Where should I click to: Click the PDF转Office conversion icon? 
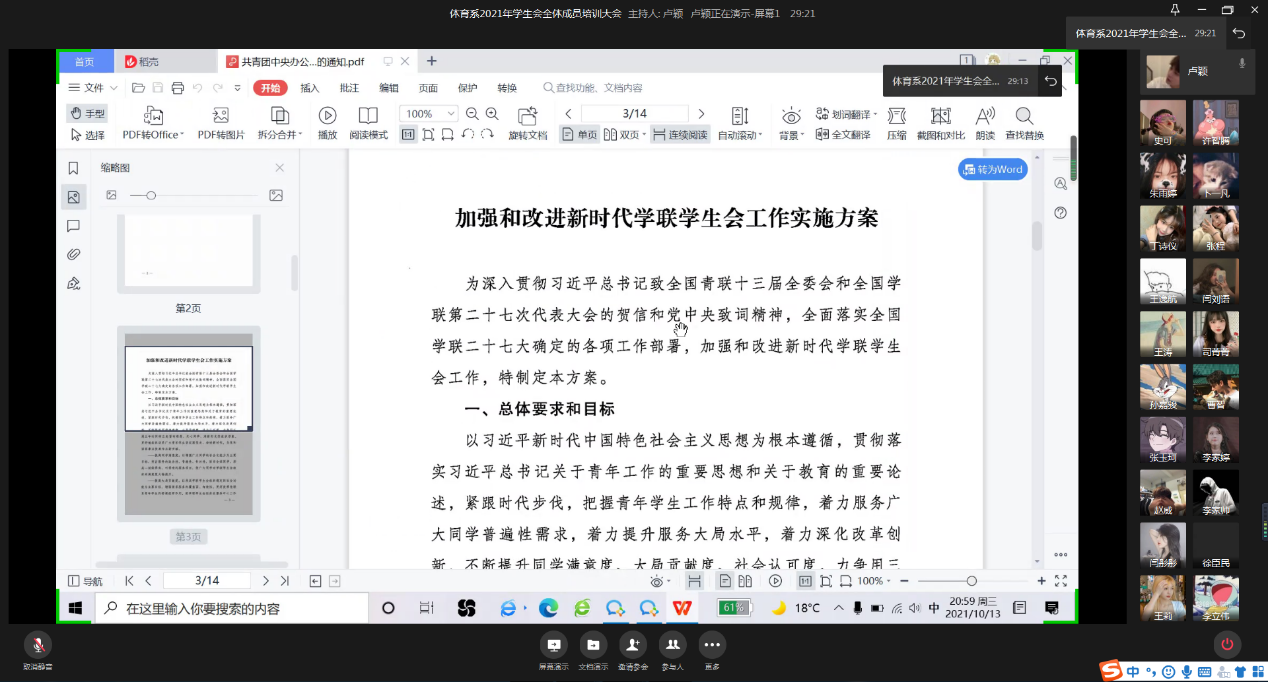tap(153, 115)
